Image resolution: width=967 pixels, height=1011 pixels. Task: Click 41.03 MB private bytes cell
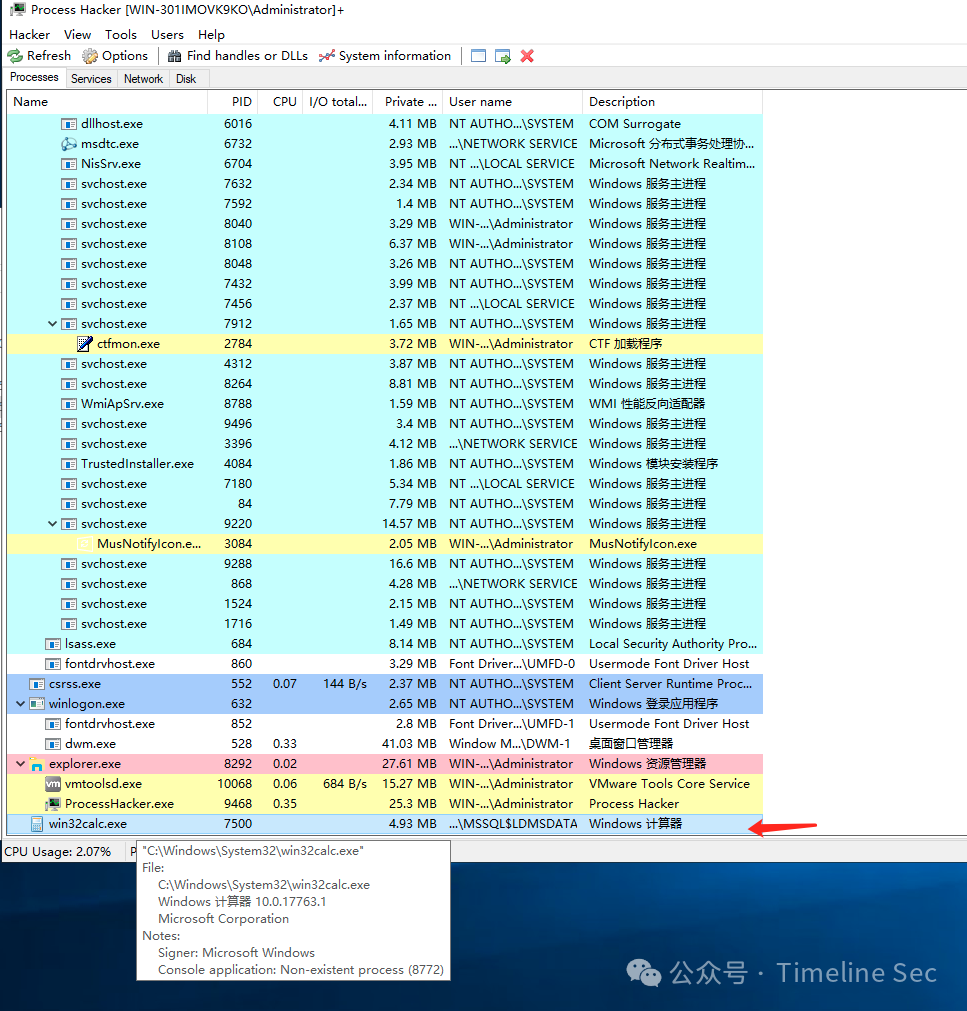point(409,744)
